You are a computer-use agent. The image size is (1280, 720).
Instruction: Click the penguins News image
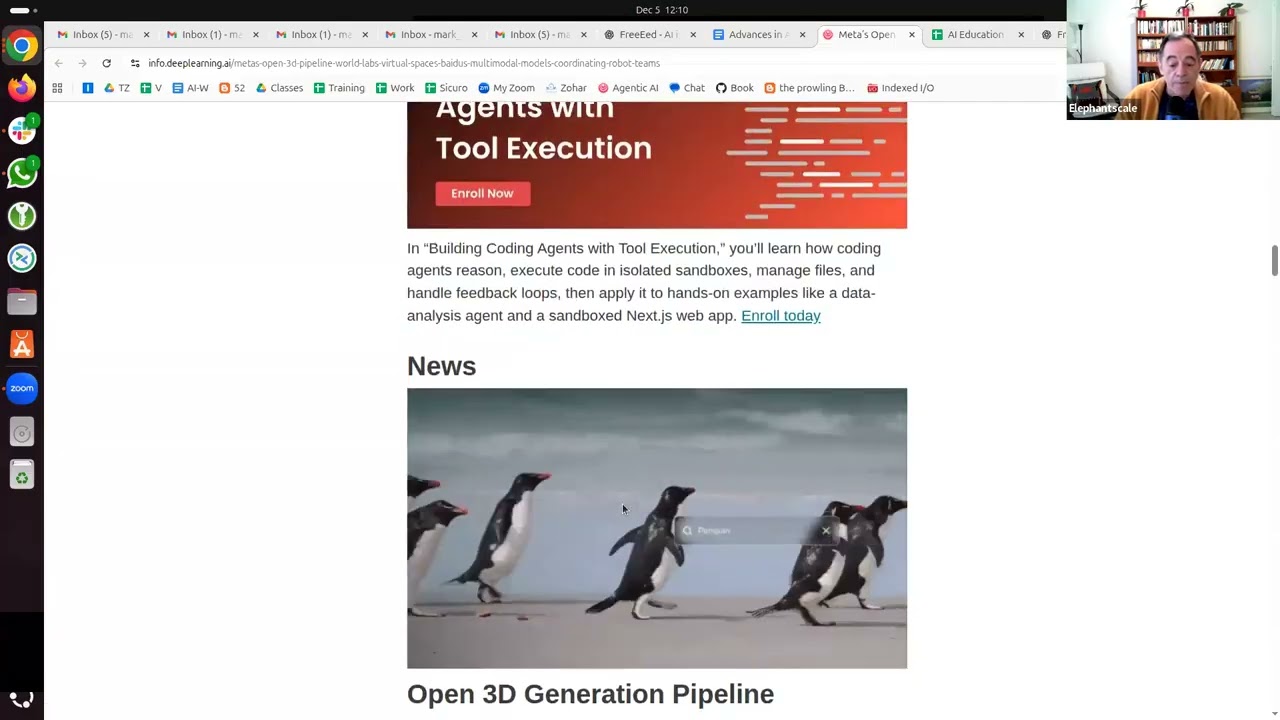657,528
